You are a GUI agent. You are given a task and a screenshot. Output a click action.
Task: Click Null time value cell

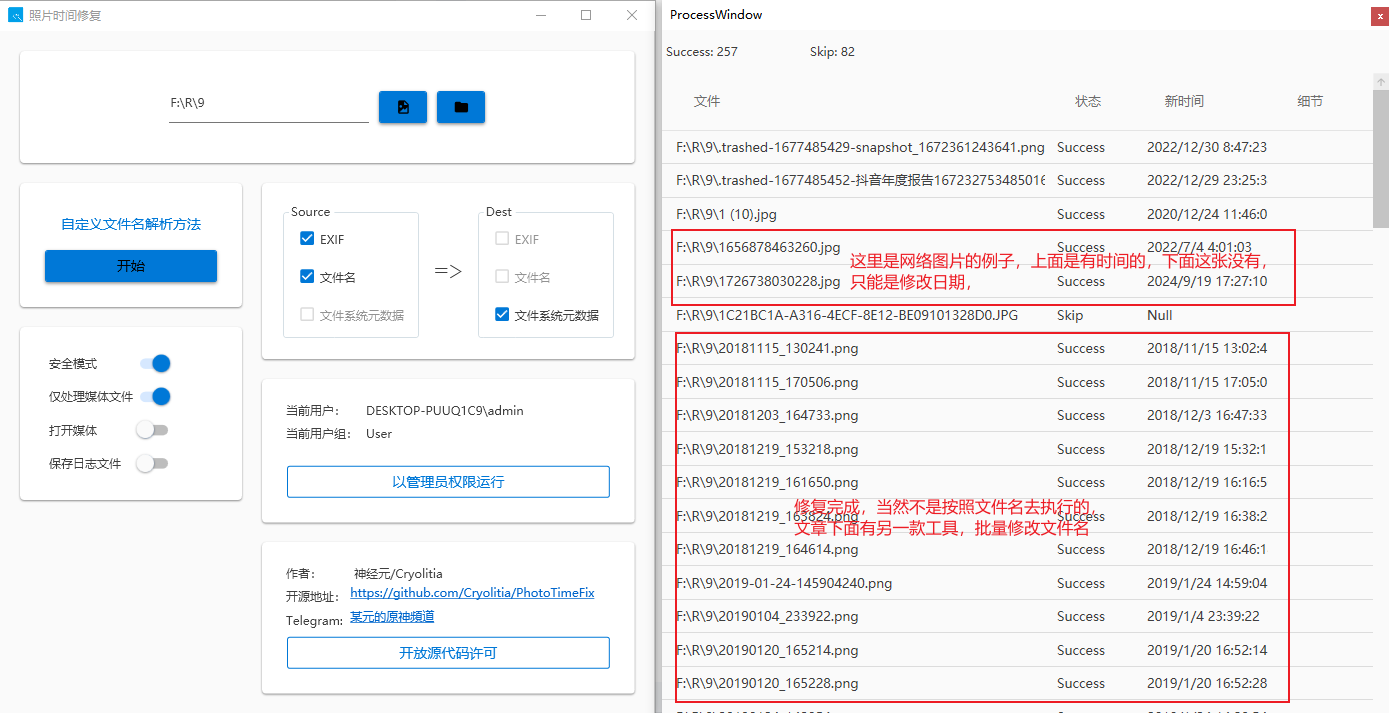1160,315
